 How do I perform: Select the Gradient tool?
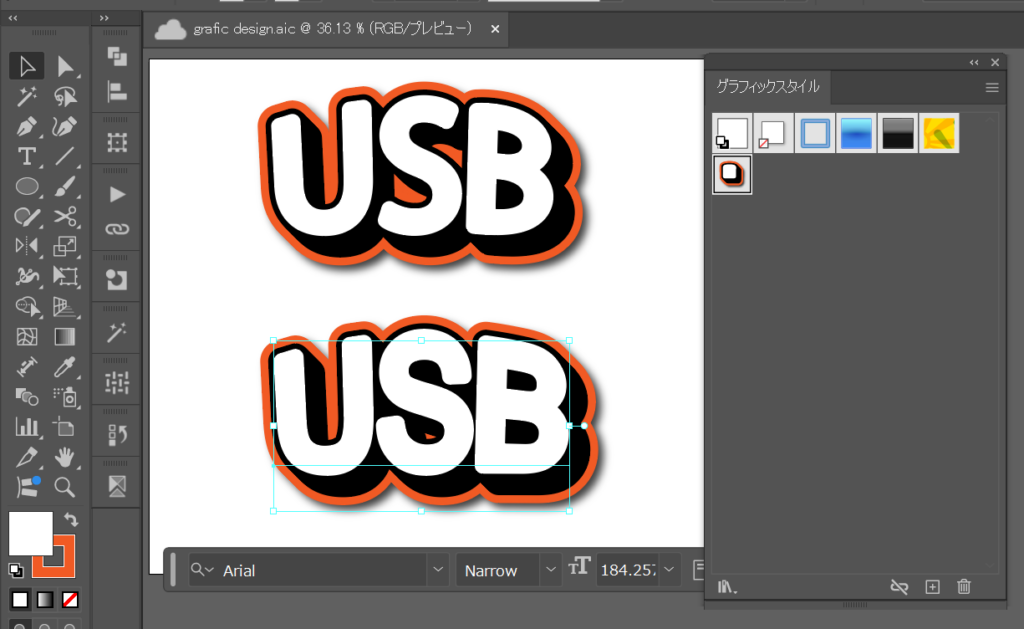(x=65, y=336)
